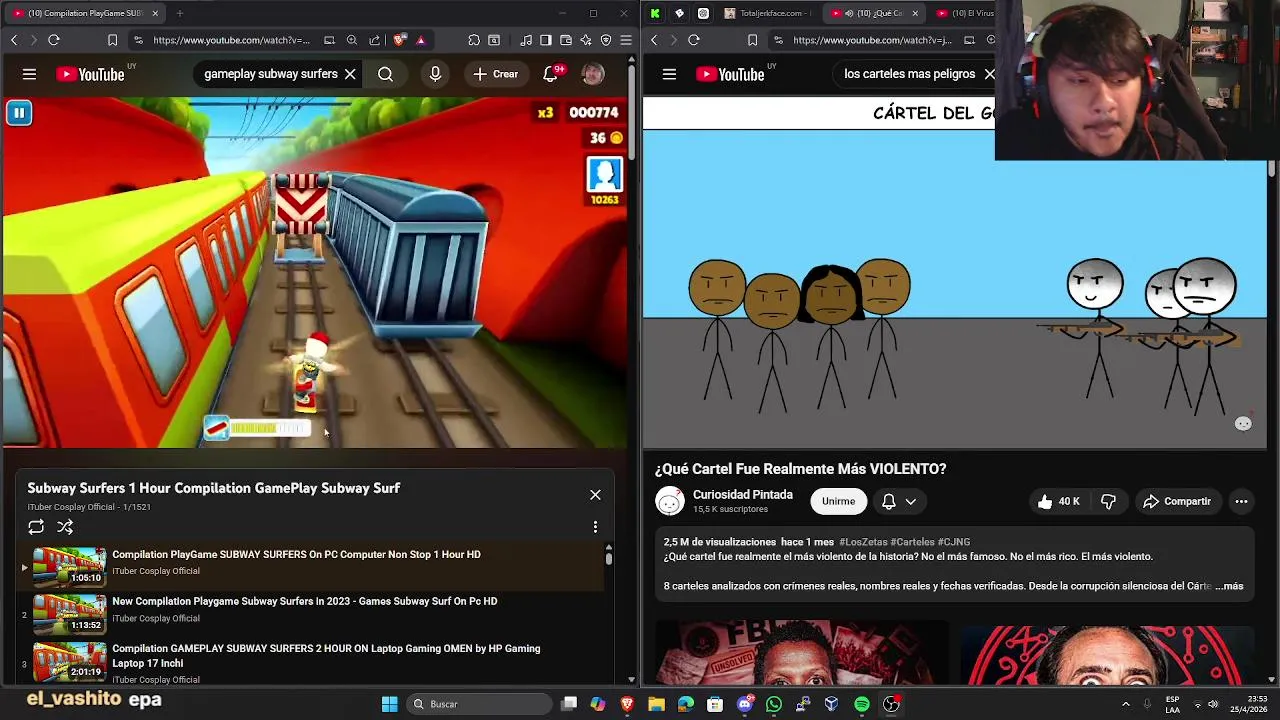Toggle loop playlist option

pyautogui.click(x=36, y=527)
